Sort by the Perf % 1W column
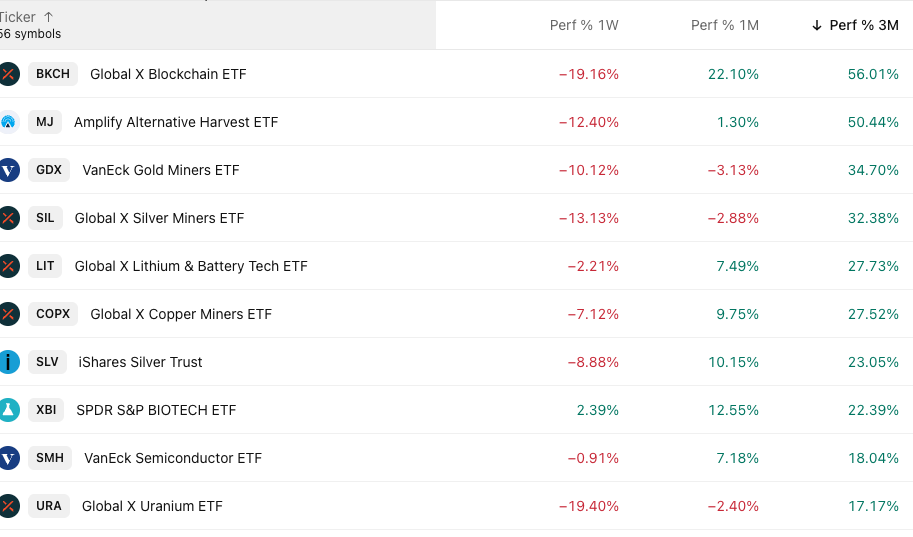The width and height of the screenshot is (913, 537). tap(584, 25)
